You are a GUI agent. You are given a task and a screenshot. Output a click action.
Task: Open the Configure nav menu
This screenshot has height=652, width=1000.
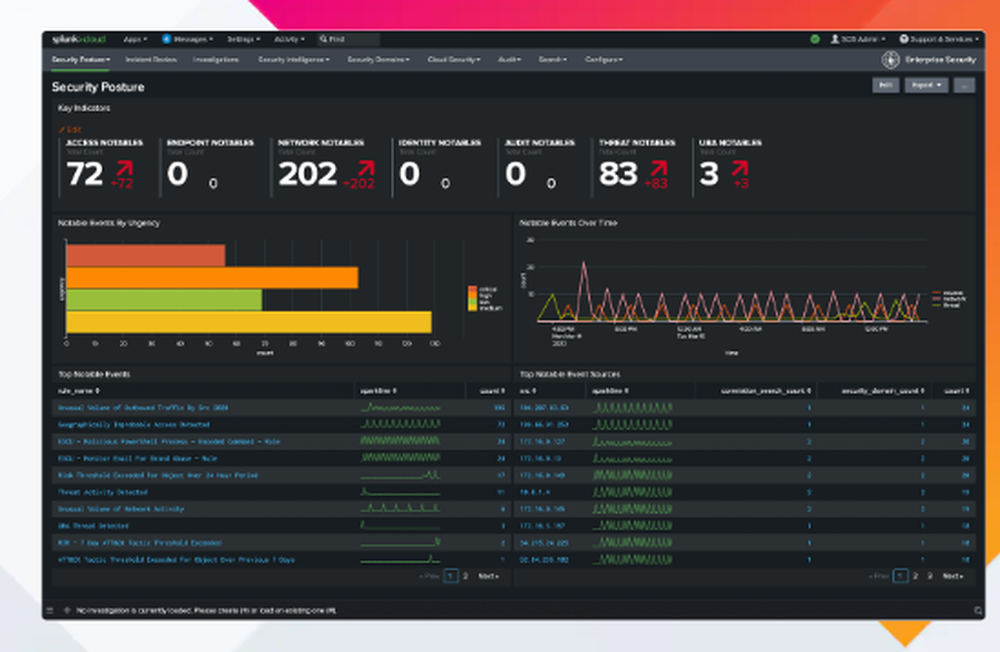[x=604, y=59]
